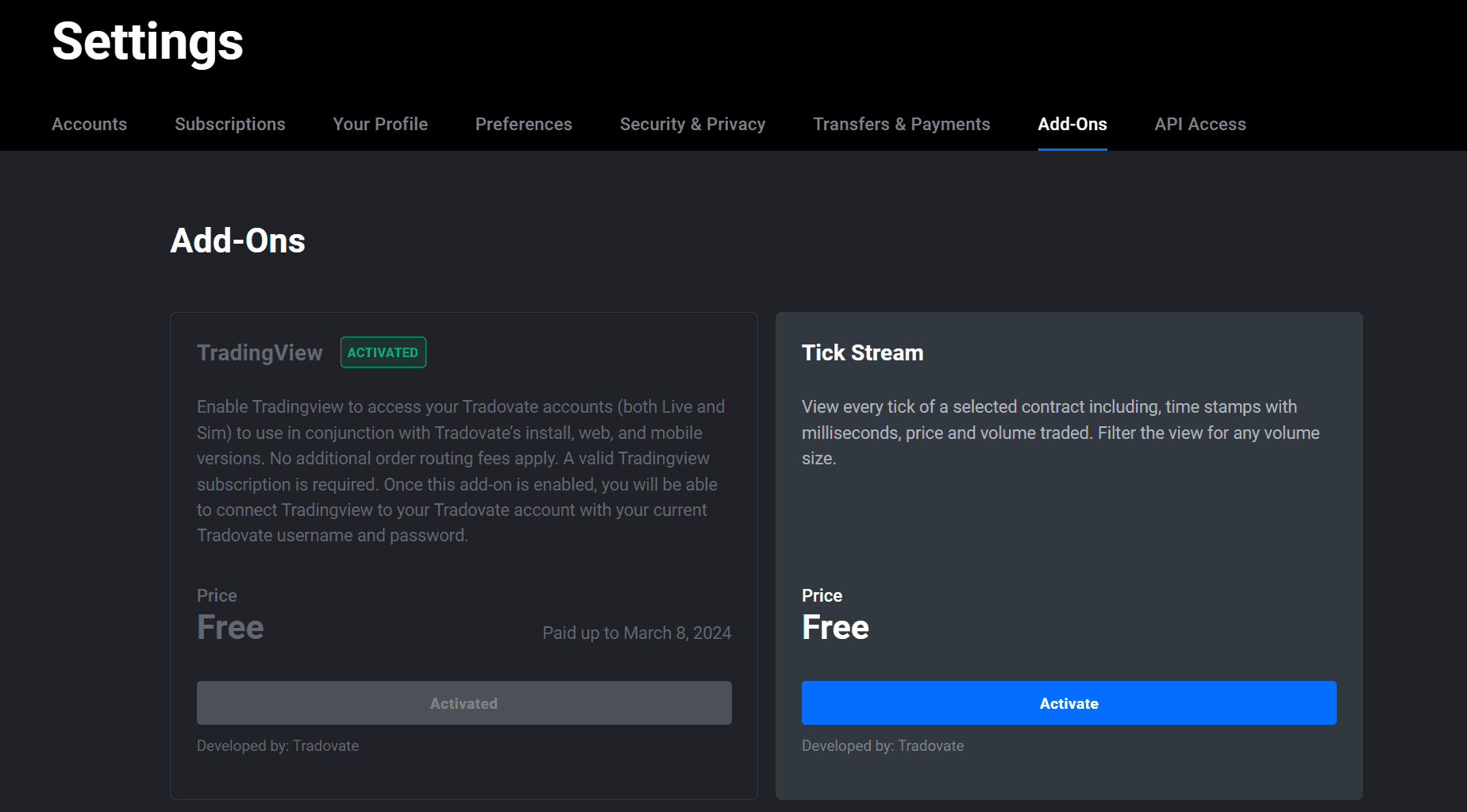1467x812 pixels.
Task: Open the Accounts tab
Action: pos(89,124)
